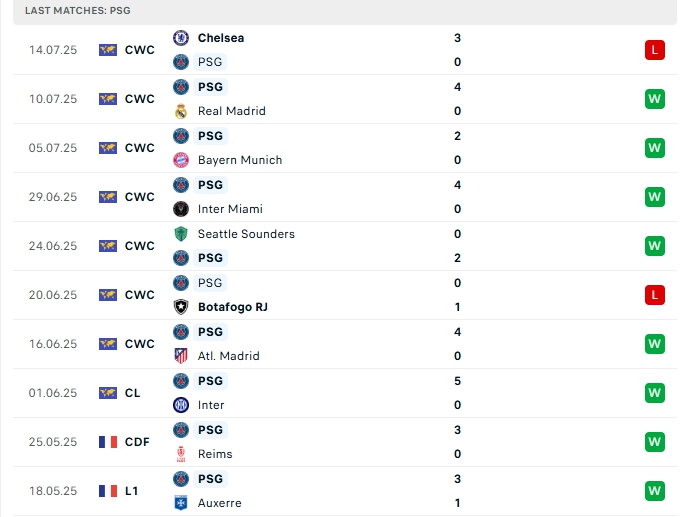This screenshot has height=517, width=689.
Task: Click the CL competition label on 01.06.25
Action: 133,393
